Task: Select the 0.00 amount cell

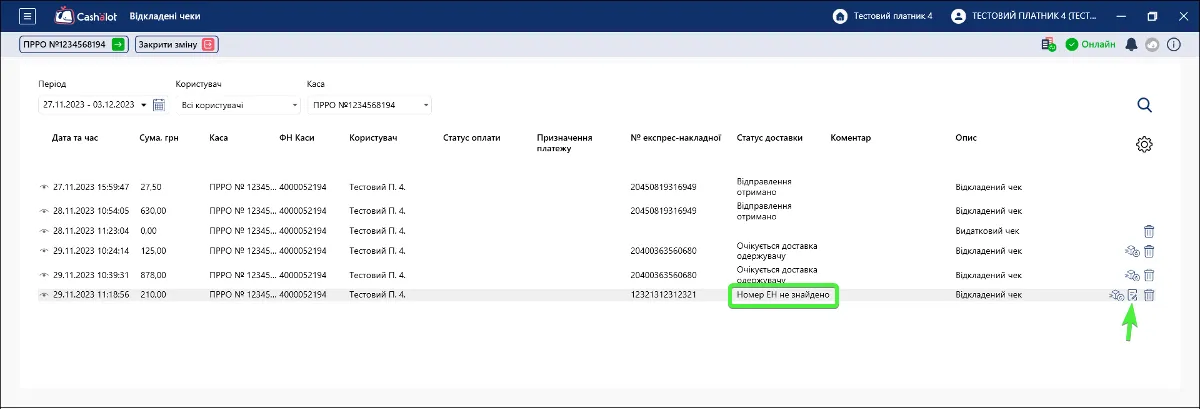Action: [x=149, y=231]
